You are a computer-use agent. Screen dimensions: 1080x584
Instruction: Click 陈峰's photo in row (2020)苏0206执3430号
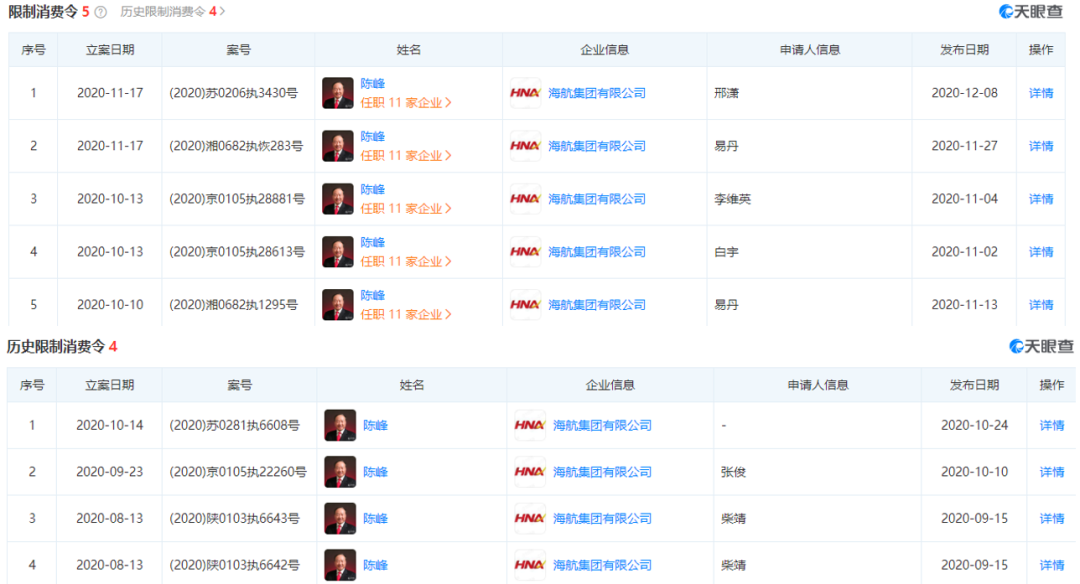(x=338, y=93)
